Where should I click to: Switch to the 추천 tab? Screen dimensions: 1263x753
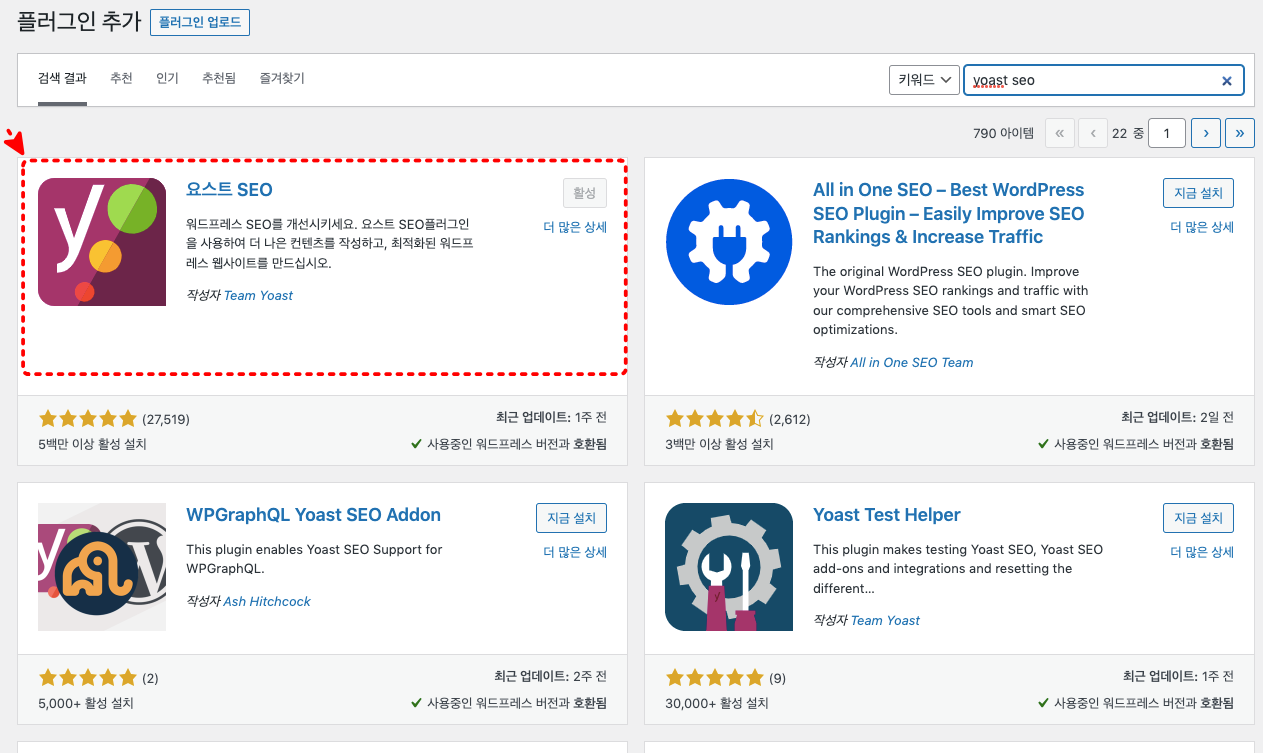point(121,78)
